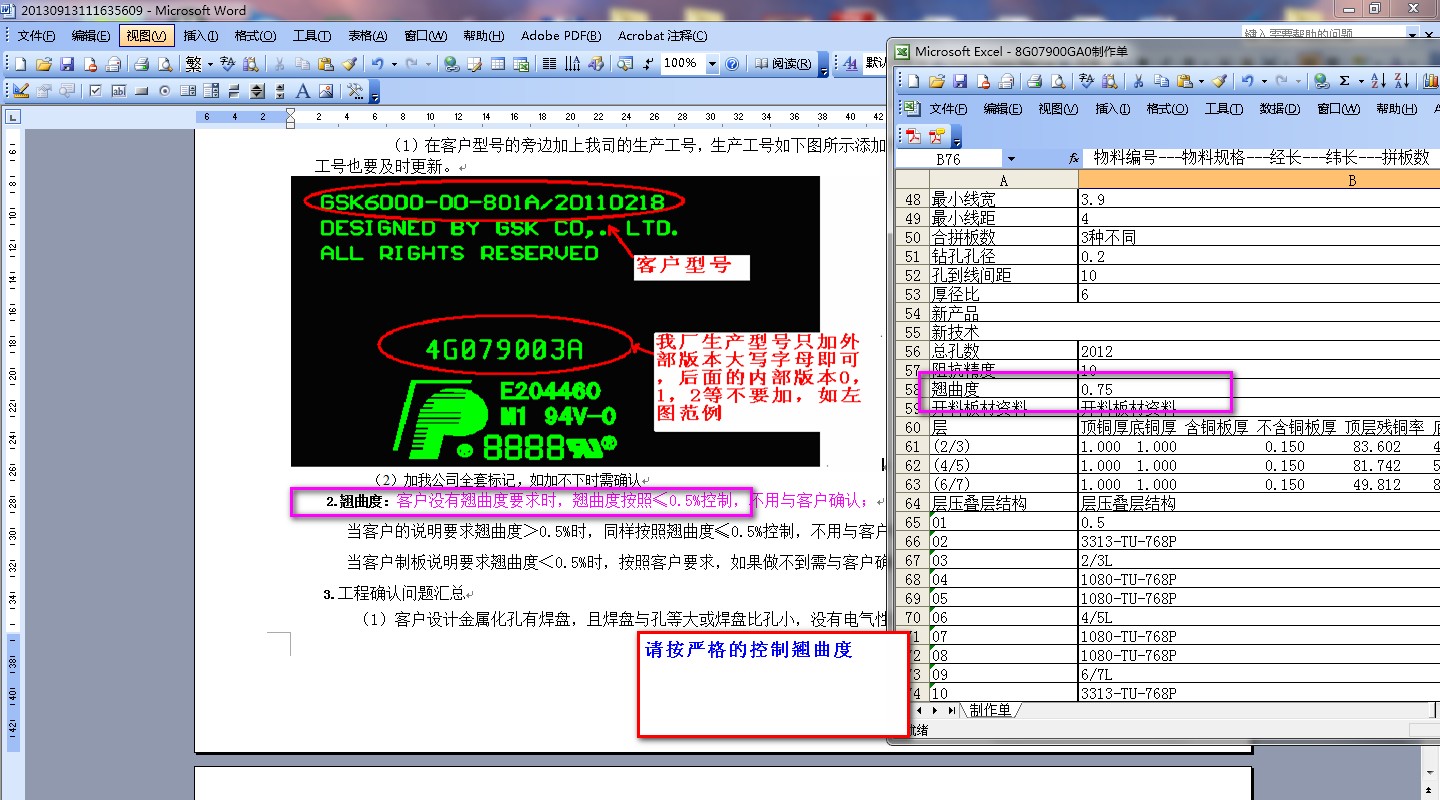Click Save icon in Excel toolbar
Viewport: 1440px width, 800px height.
(x=960, y=81)
